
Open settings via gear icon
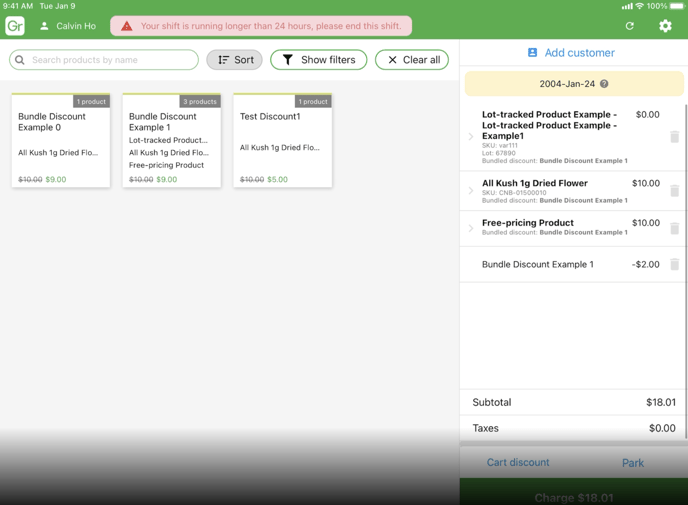(665, 26)
